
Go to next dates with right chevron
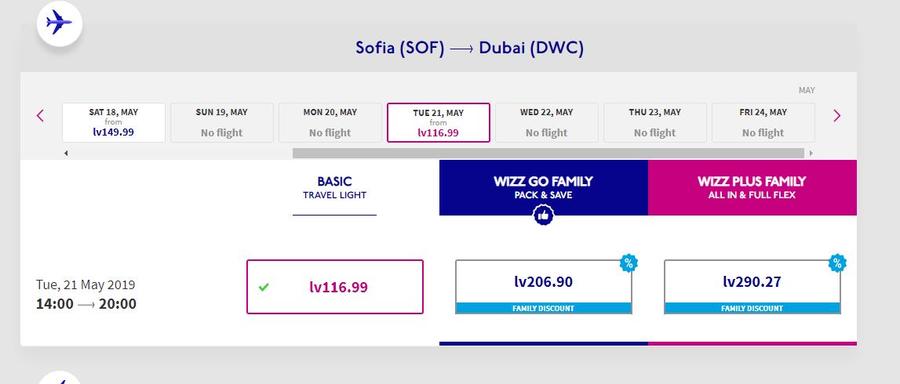(x=836, y=116)
